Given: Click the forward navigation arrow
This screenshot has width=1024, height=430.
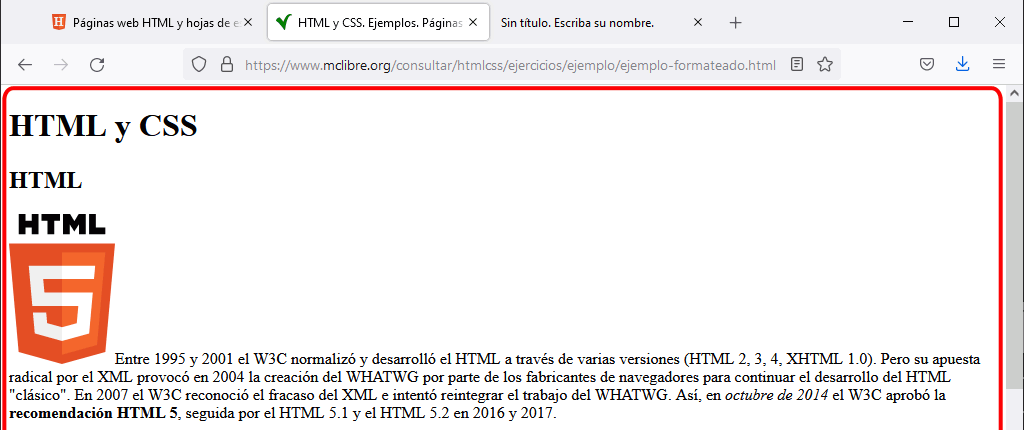Looking at the screenshot, I should tap(61, 64).
